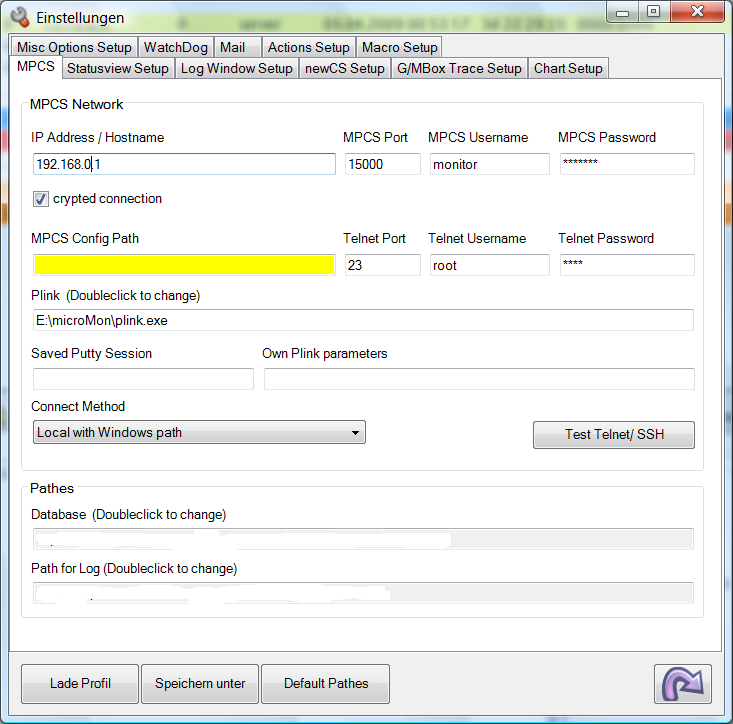Viewport: 733px width, 724px height.
Task: Click the Einstellungen window title icon
Action: pyautogui.click(x=19, y=17)
